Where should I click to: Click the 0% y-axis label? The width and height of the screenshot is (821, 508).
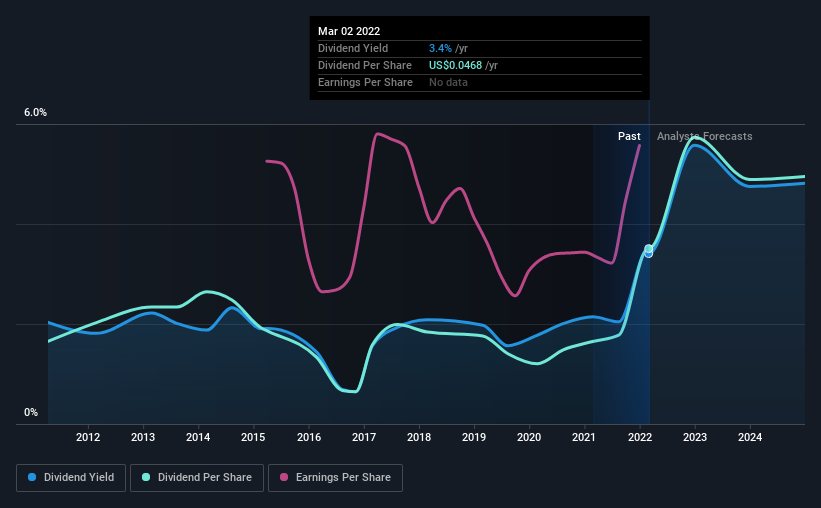click(31, 413)
